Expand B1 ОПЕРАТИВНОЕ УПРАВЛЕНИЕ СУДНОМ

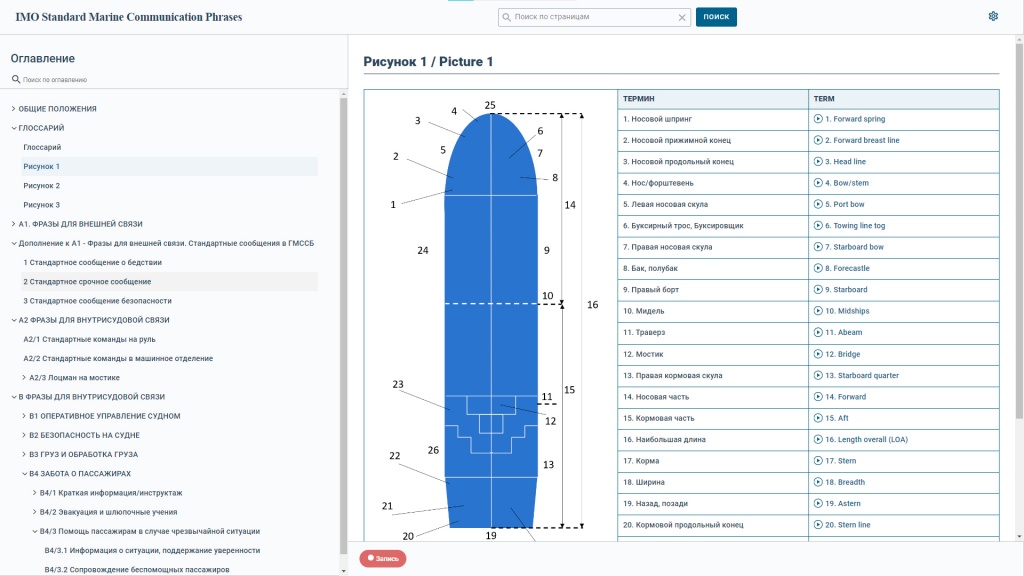24,416
